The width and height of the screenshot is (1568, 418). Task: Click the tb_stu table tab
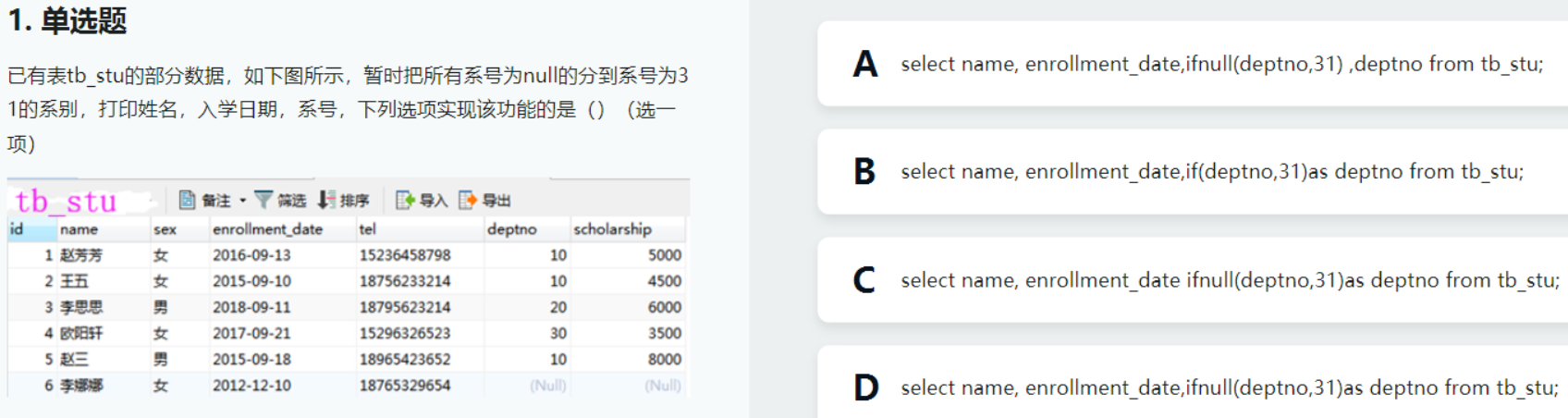tap(67, 201)
